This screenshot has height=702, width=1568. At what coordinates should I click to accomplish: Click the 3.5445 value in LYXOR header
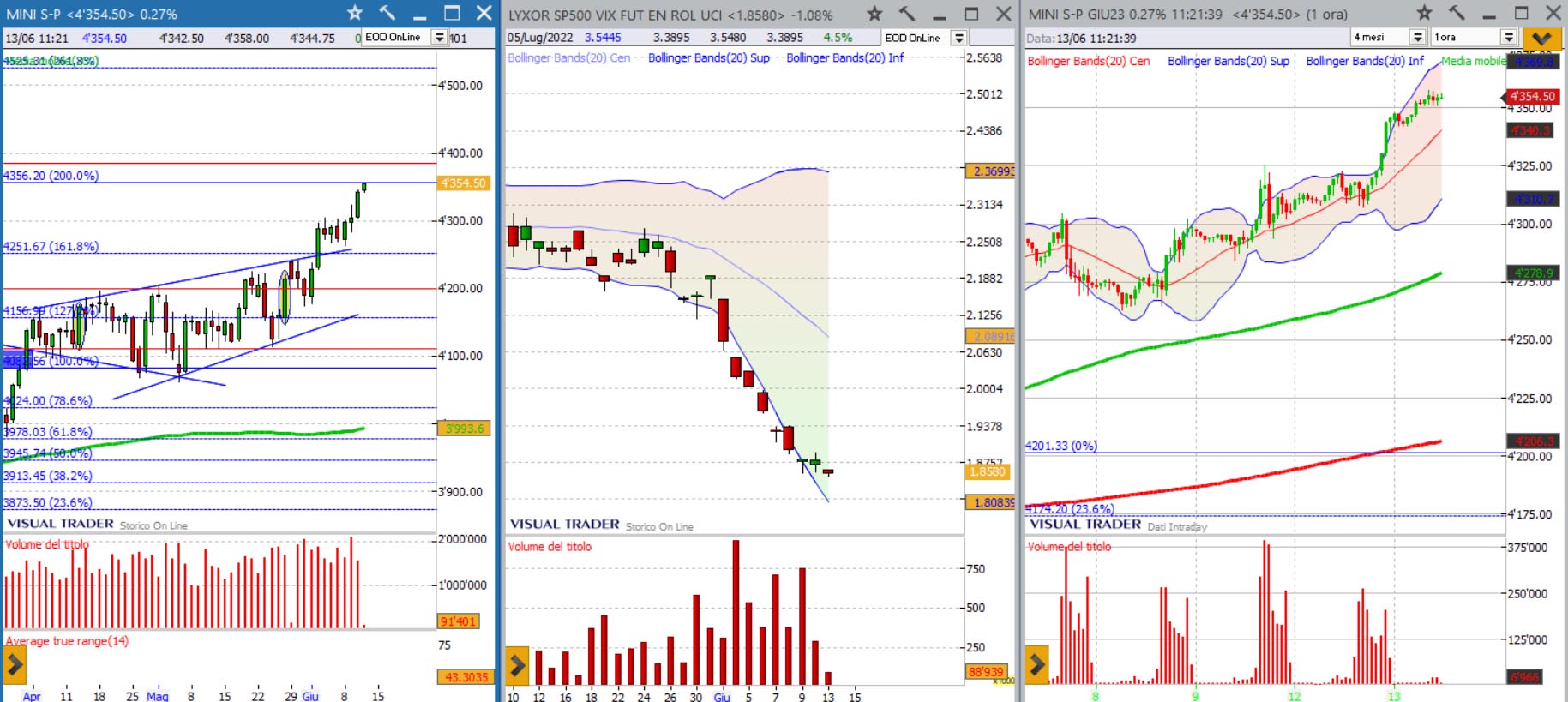(603, 38)
